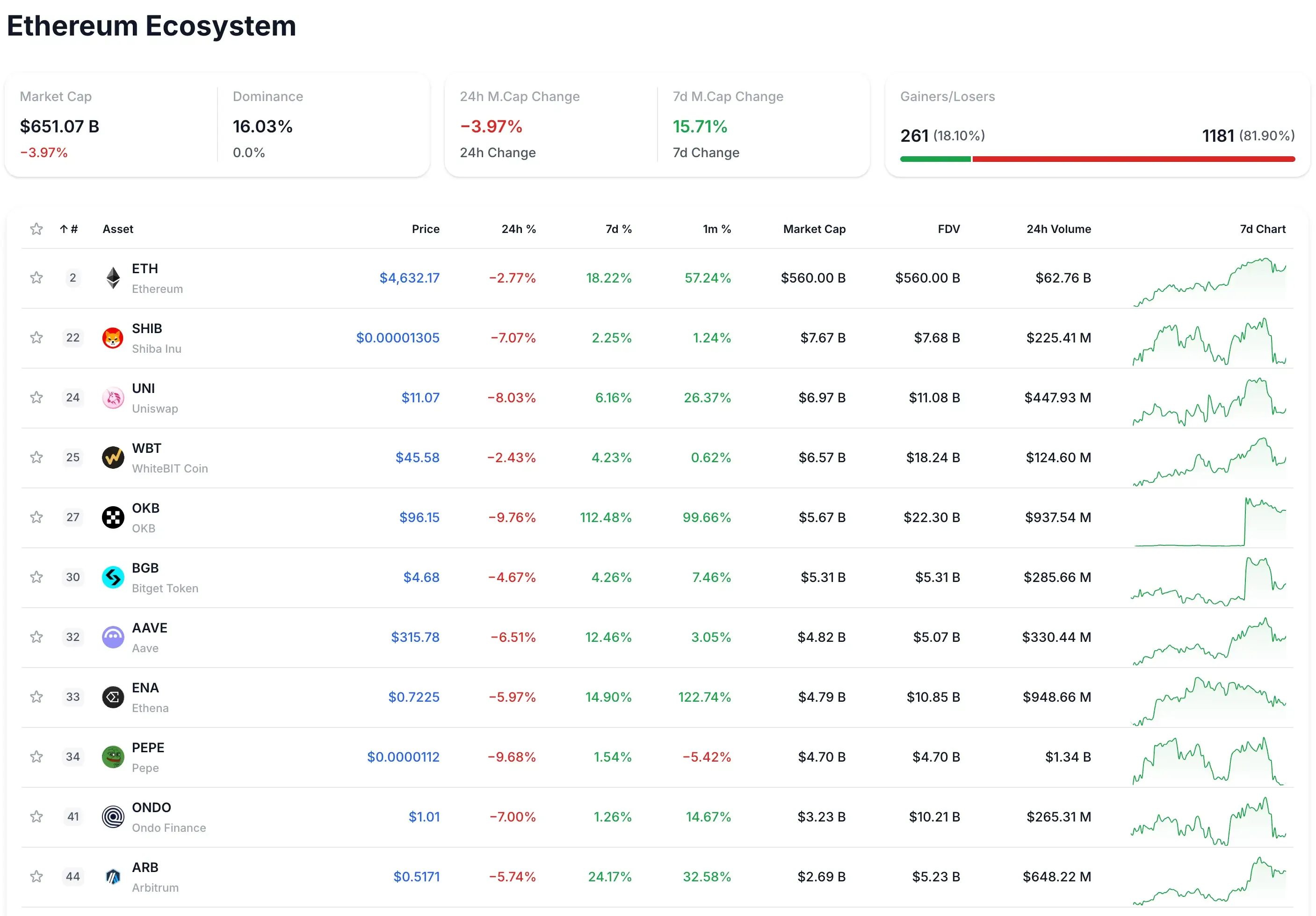Favorite SHIB using its star icon
Screen dimensions: 1316x916
(36, 338)
